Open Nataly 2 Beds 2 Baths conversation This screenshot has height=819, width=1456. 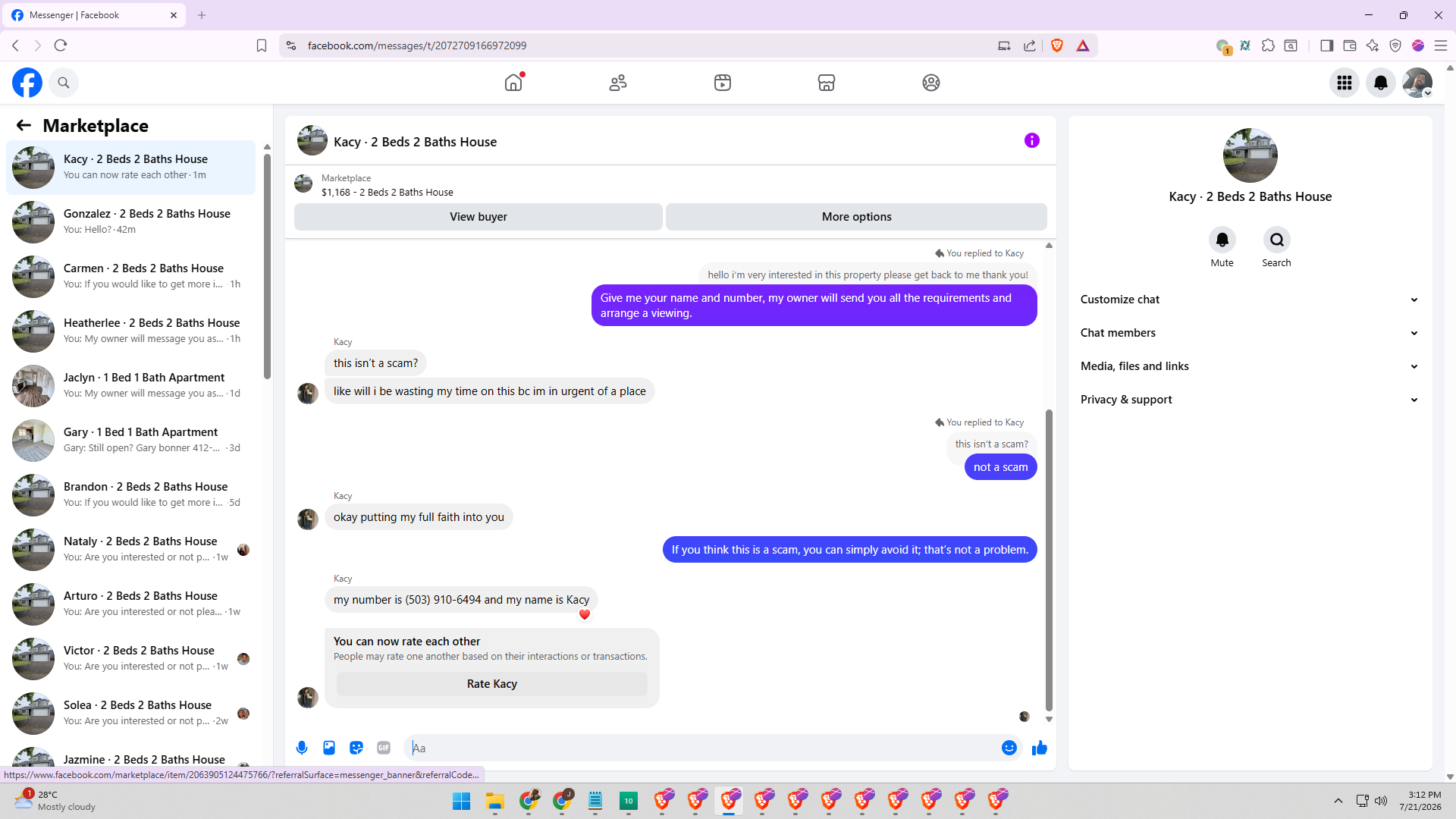[130, 550]
